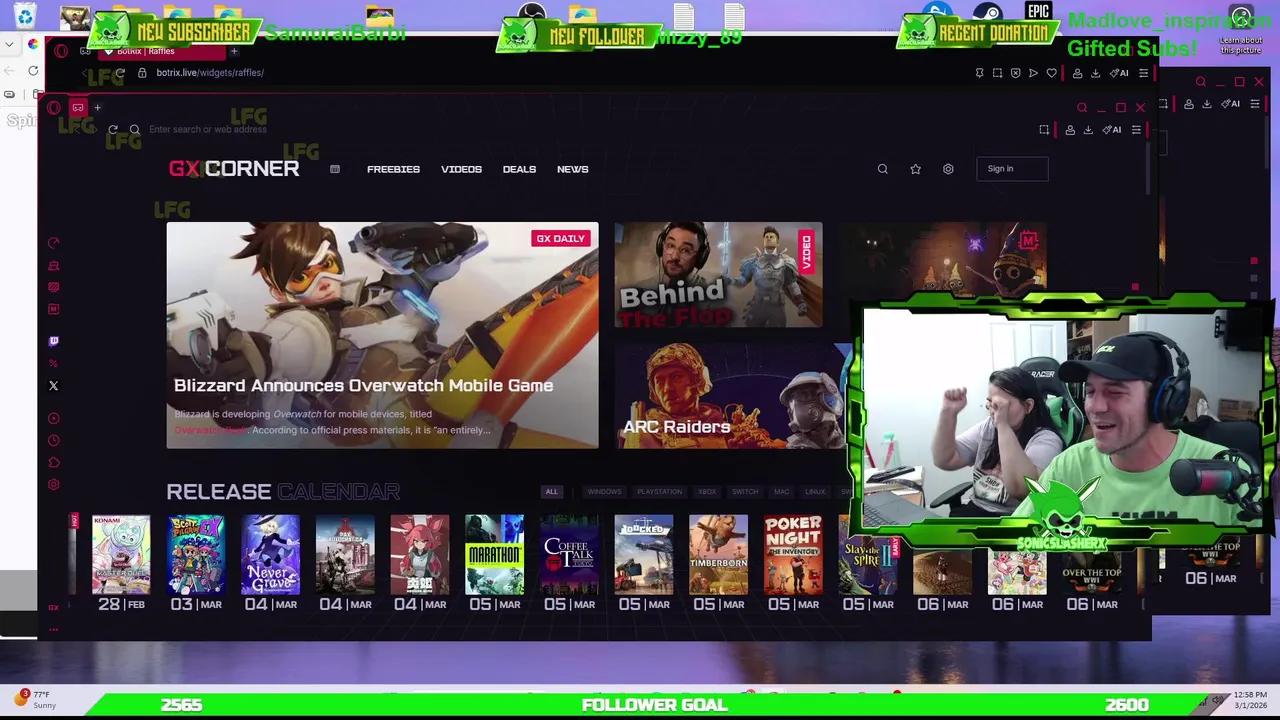The width and height of the screenshot is (1280, 720).
Task: Click the heart bookmark icon in Botrix window
Action: pyautogui.click(x=1051, y=73)
